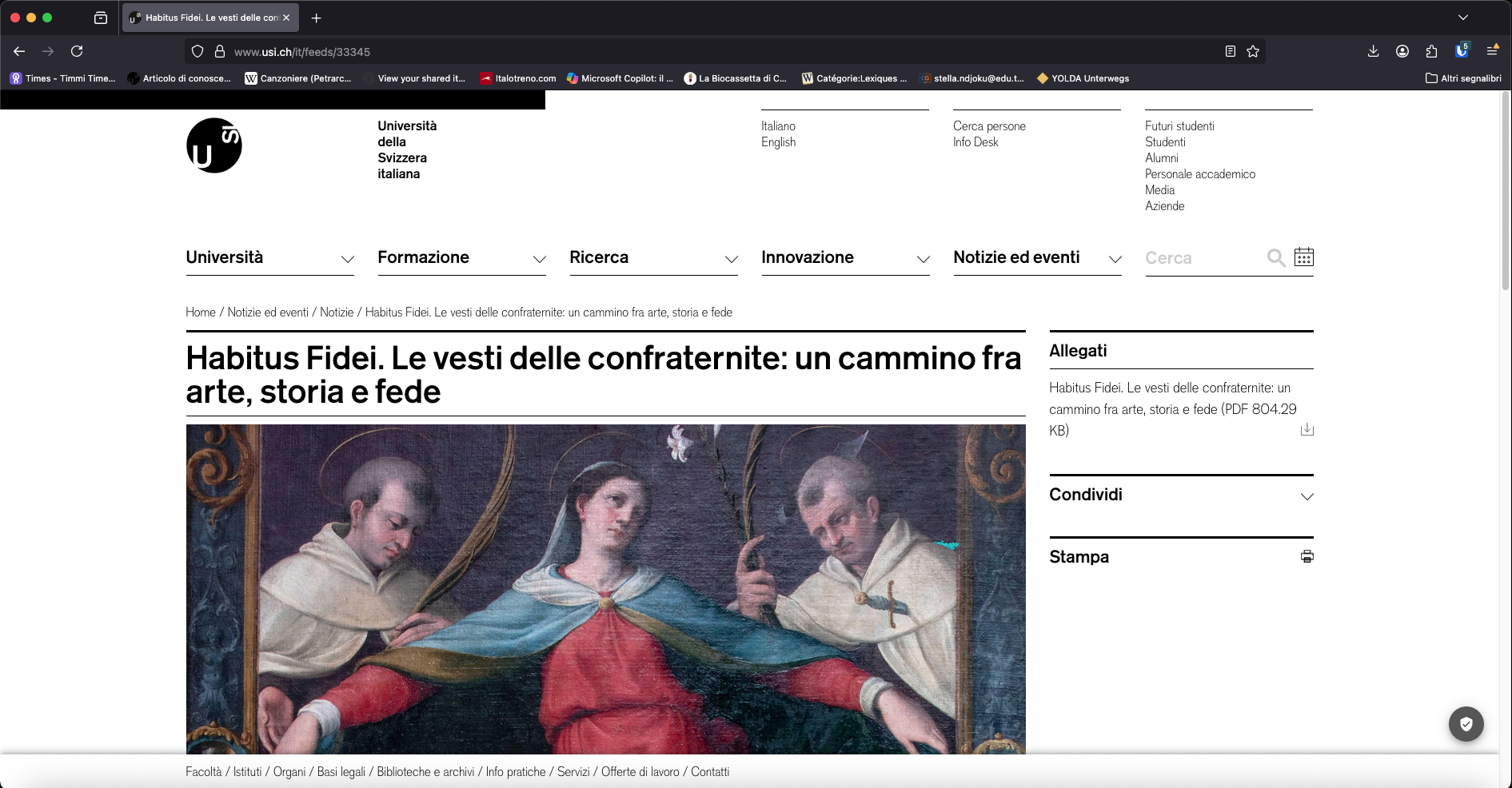Open the Notizie ed eventi dropdown
Screen dimensions: 1512x788
click(1016, 257)
